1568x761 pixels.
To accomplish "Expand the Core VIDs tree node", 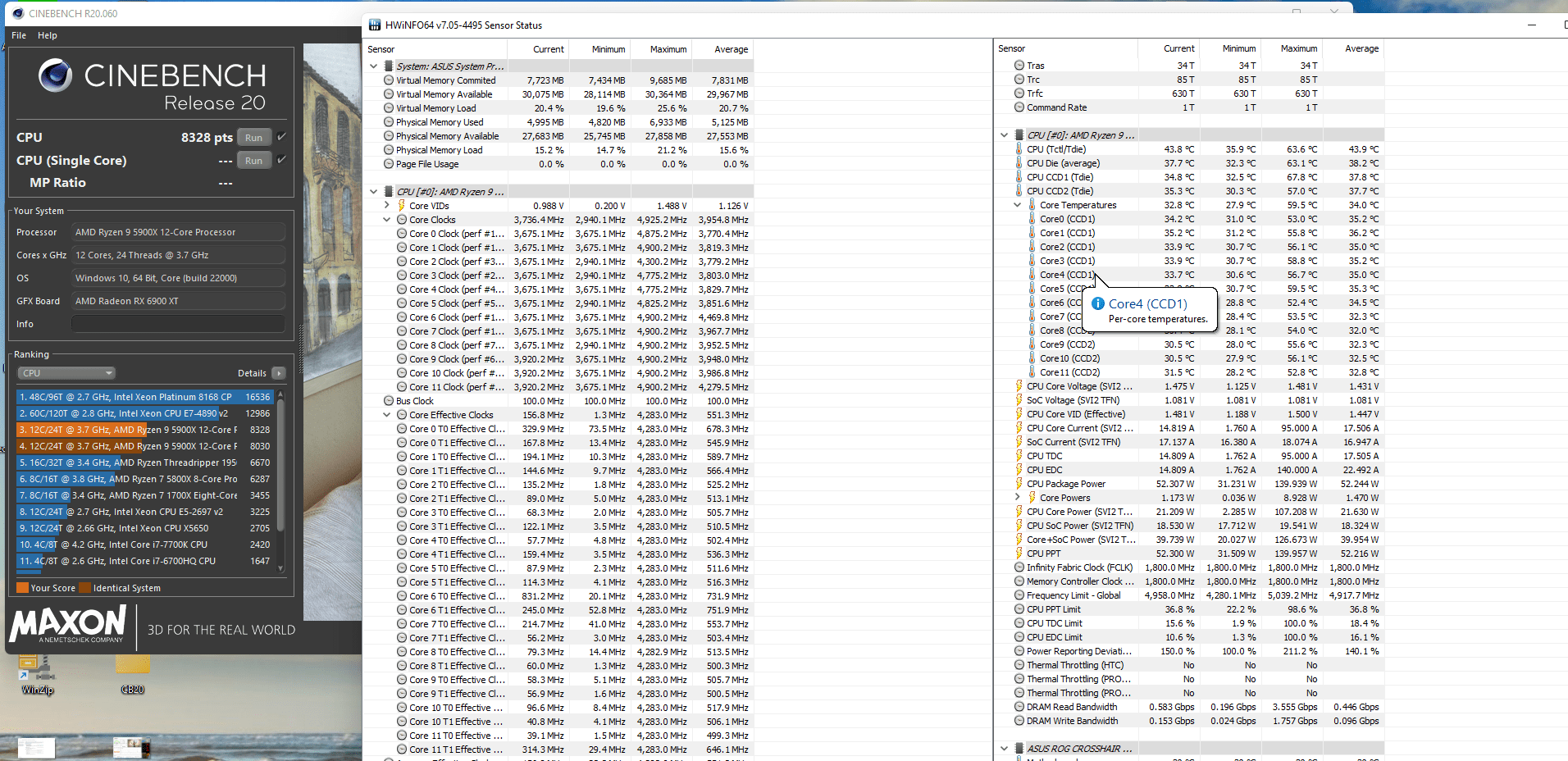I will pyautogui.click(x=387, y=206).
